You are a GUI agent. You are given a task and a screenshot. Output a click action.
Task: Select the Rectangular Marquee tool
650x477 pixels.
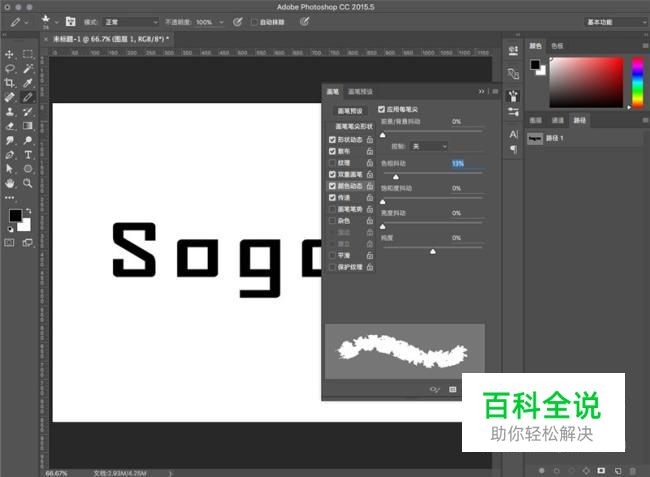click(28, 54)
